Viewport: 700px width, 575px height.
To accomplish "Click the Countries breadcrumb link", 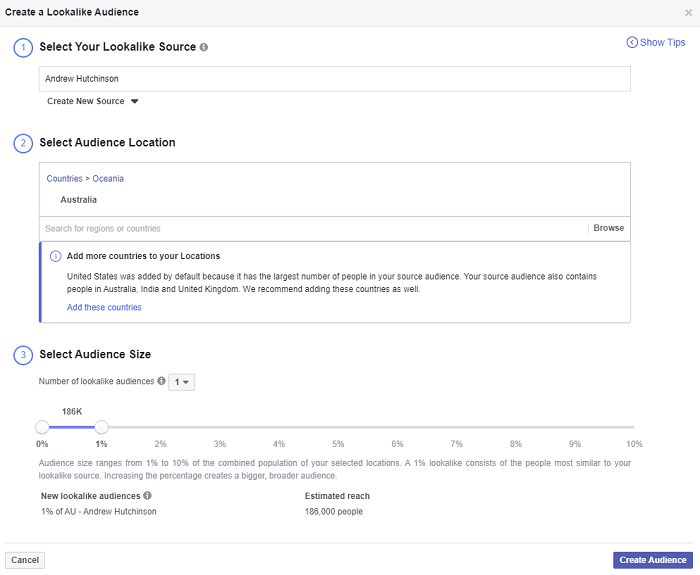I will (64, 179).
